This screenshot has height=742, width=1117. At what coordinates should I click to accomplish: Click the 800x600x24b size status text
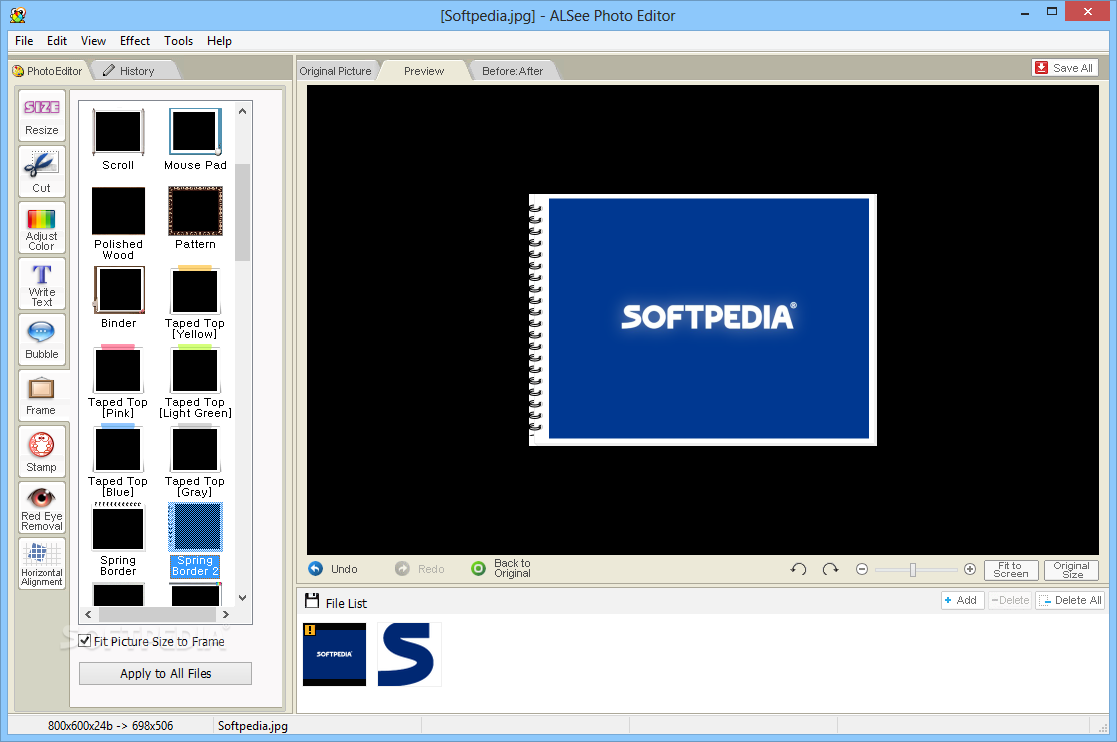pos(110,726)
